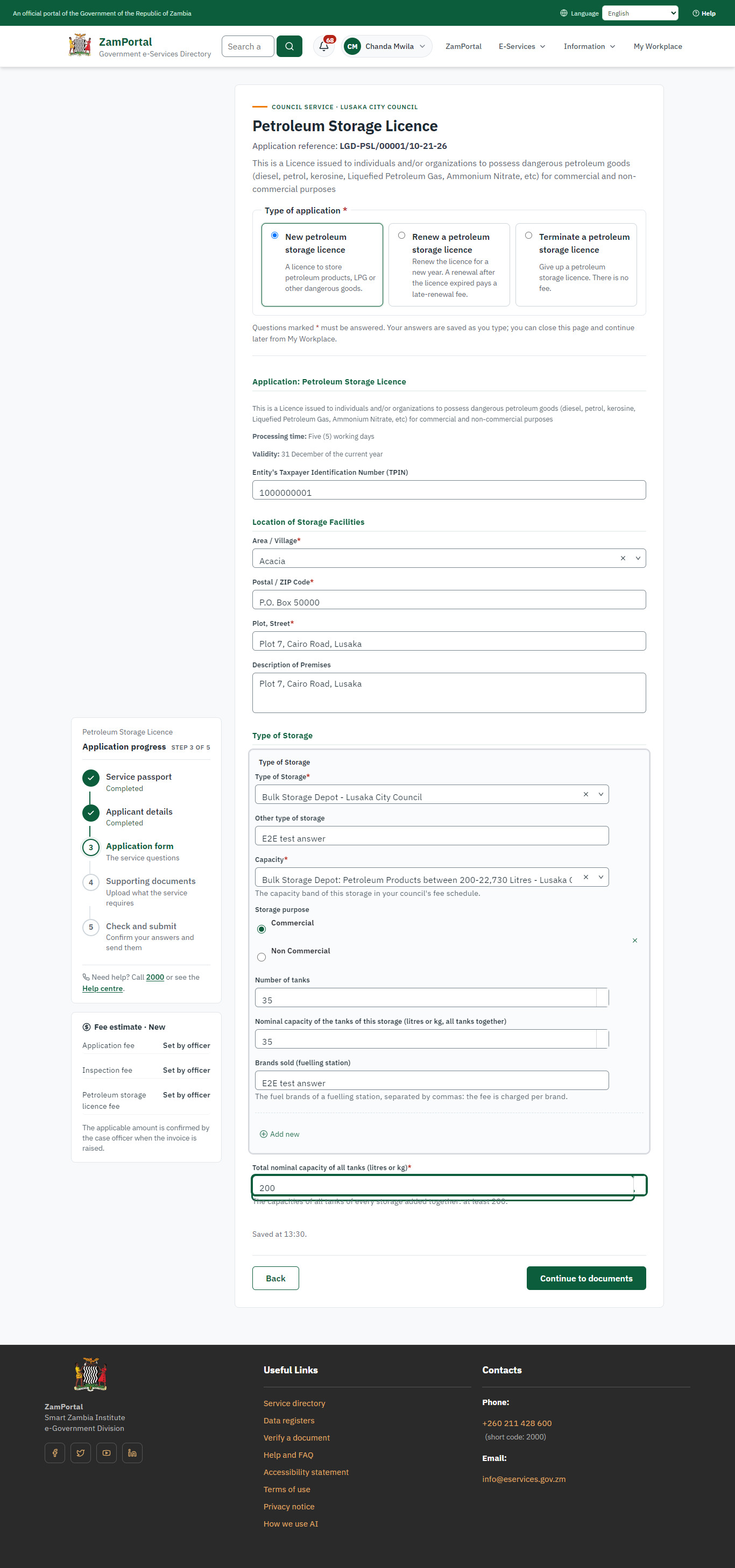This screenshot has height=1568, width=735.
Task: Clear the Area / Village selection
Action: coord(623,558)
